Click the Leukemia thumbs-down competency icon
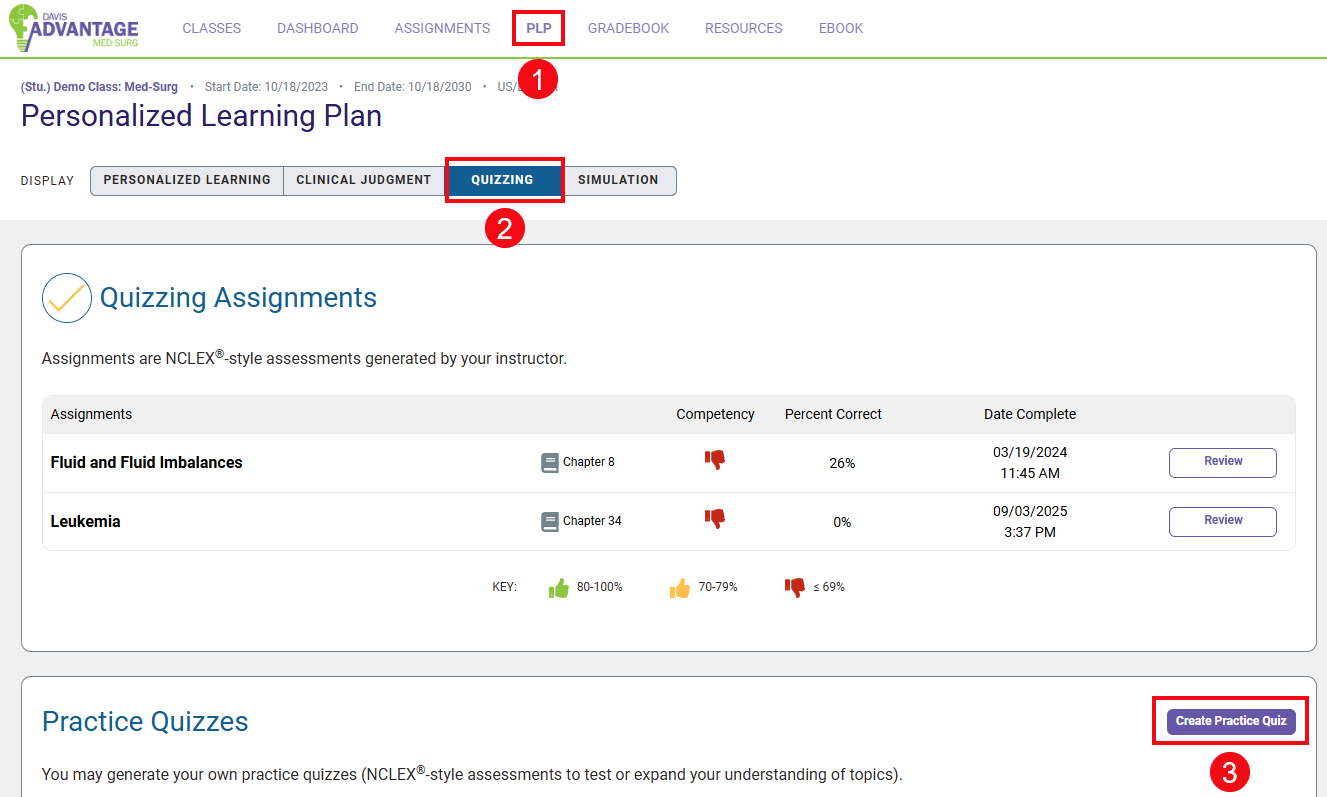This screenshot has height=797, width=1327. click(714, 519)
